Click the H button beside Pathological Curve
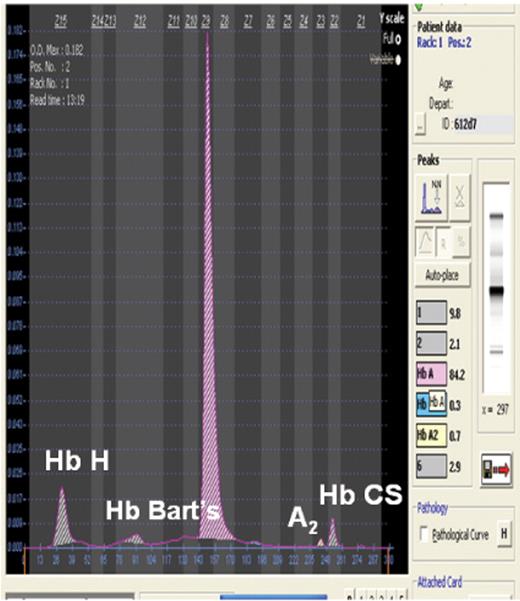This screenshot has height=601, width=520. (x=504, y=533)
